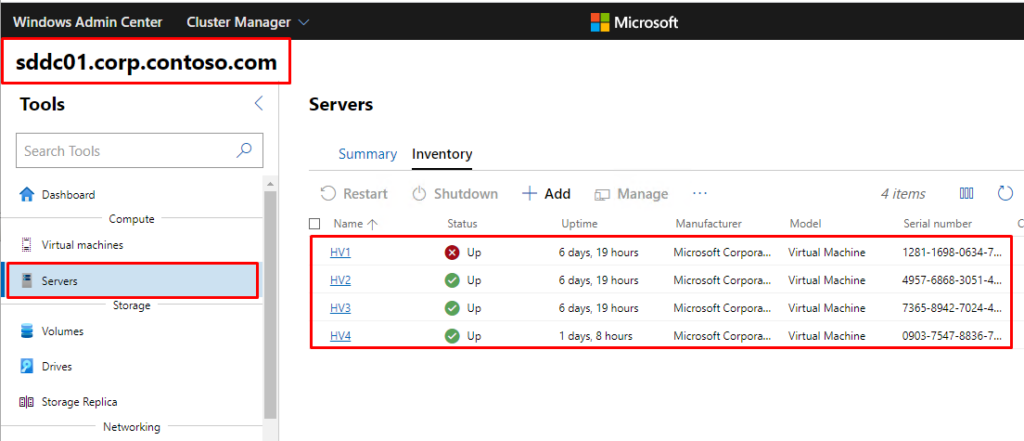This screenshot has width=1024, height=441.
Task: Click serial number 0903-7547-8836-7...
Action: [x=952, y=336]
